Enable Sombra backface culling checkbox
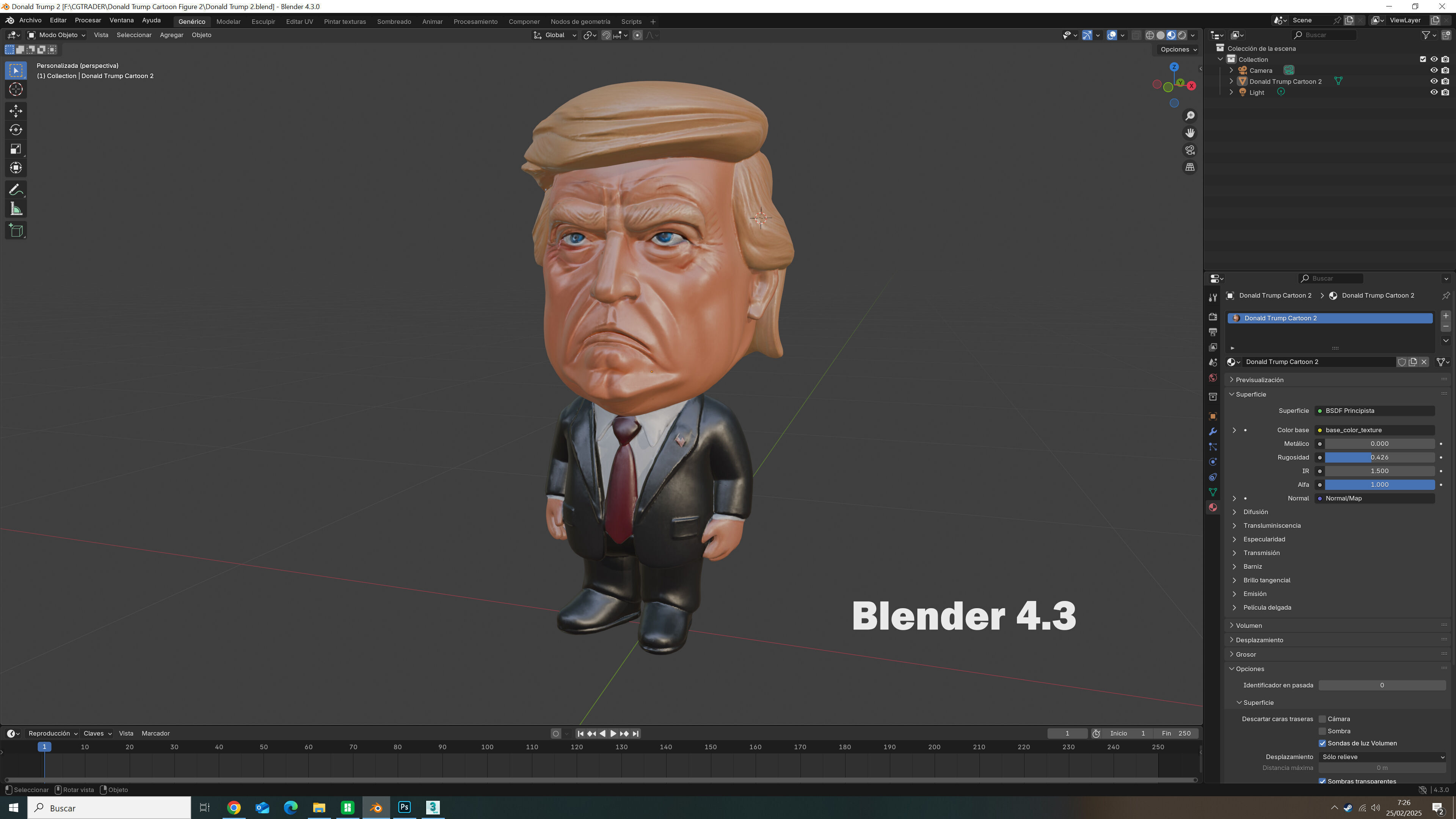The height and width of the screenshot is (819, 1456). click(1322, 731)
